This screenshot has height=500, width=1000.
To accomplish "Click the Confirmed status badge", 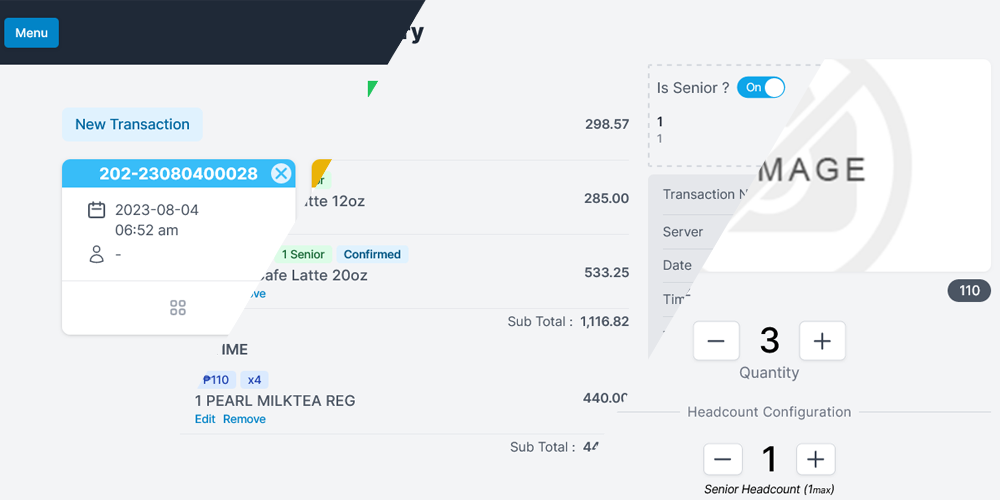I will 372,254.
